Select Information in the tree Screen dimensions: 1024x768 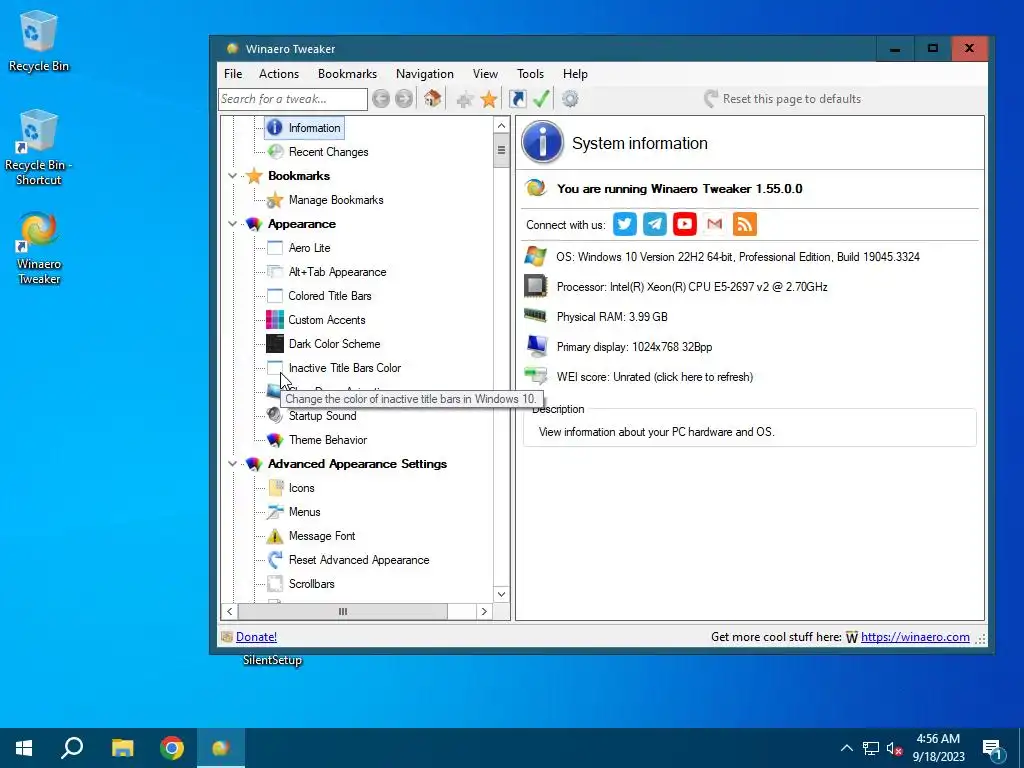tap(314, 128)
